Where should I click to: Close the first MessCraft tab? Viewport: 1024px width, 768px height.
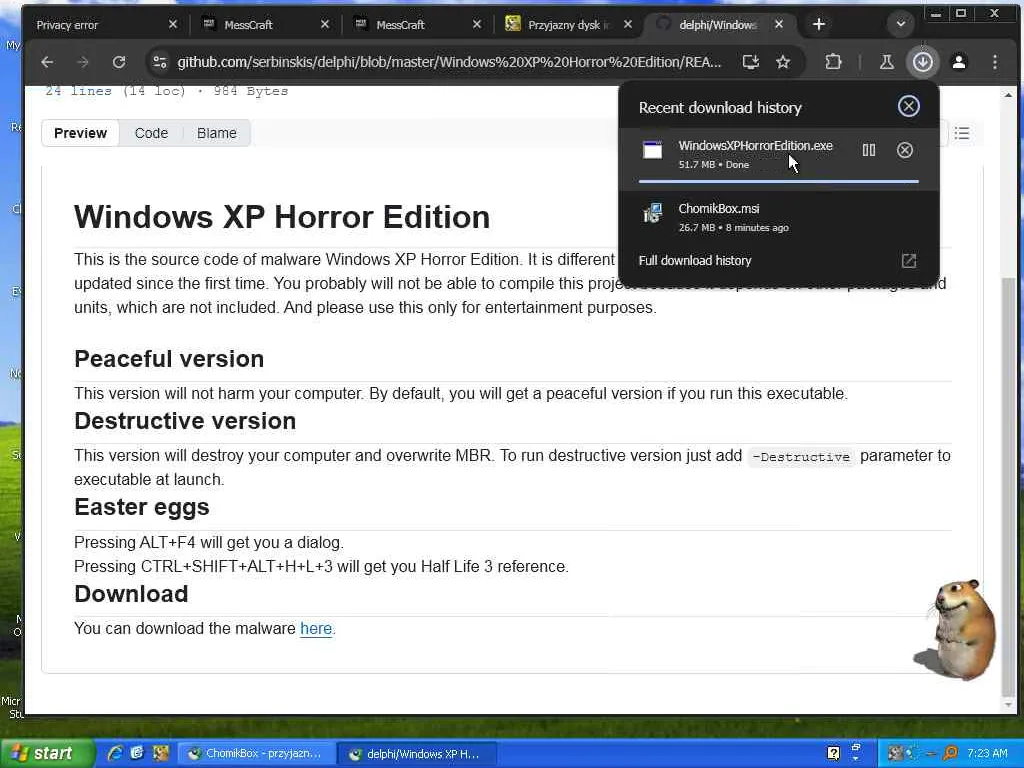325,24
